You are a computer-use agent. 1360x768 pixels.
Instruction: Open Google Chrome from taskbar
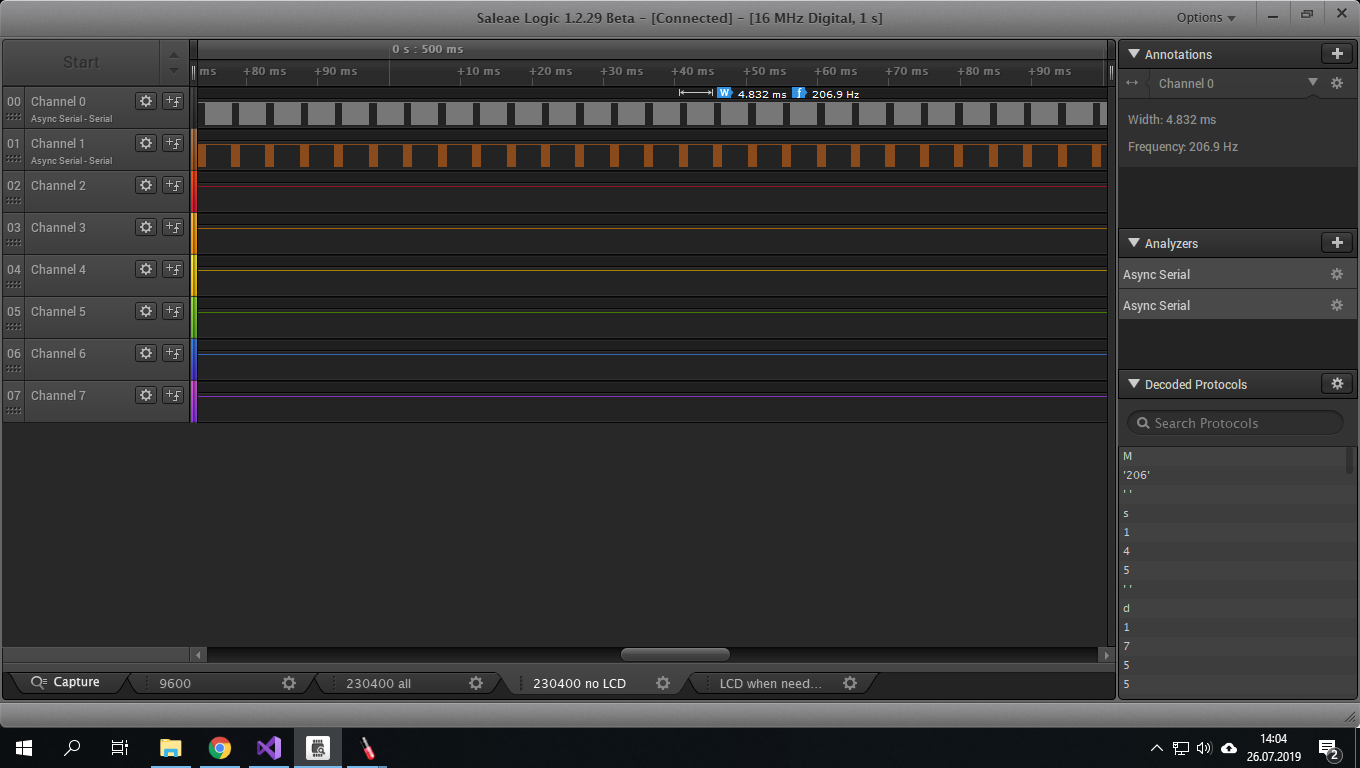click(x=219, y=748)
